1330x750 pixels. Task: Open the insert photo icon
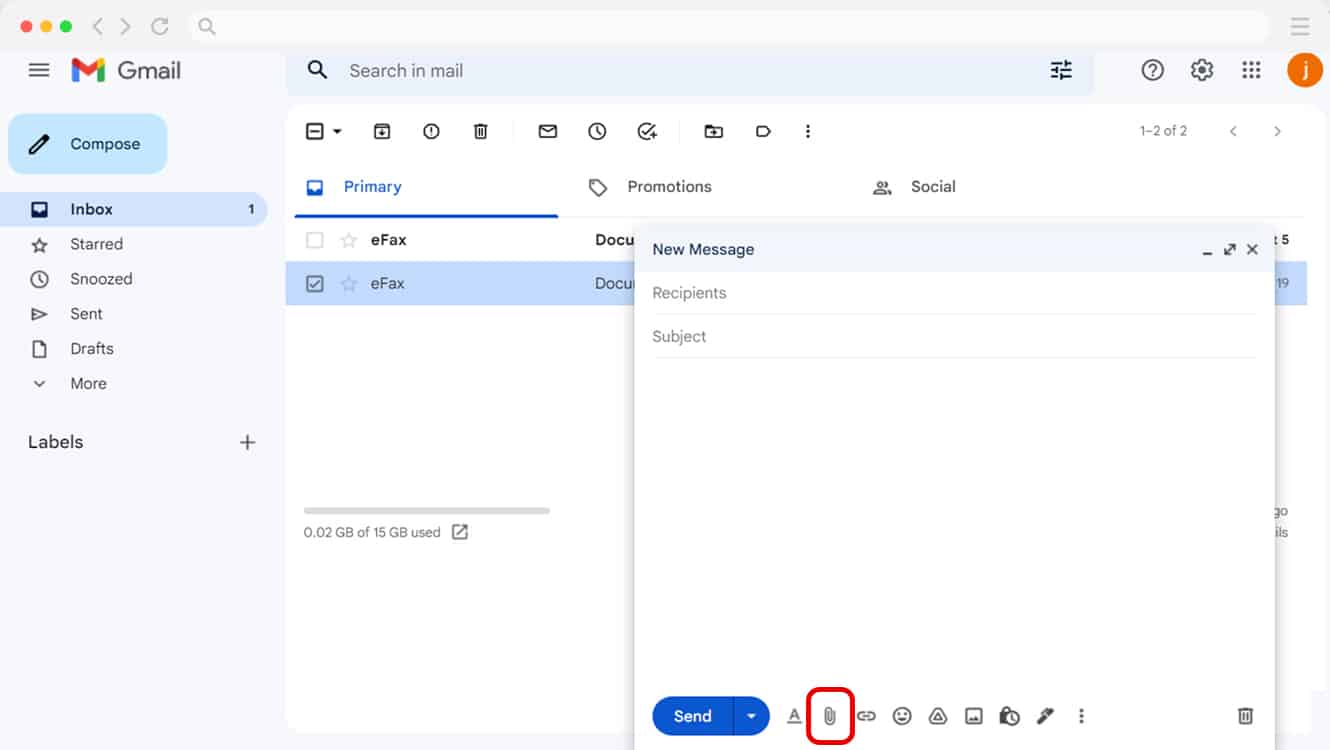point(974,716)
